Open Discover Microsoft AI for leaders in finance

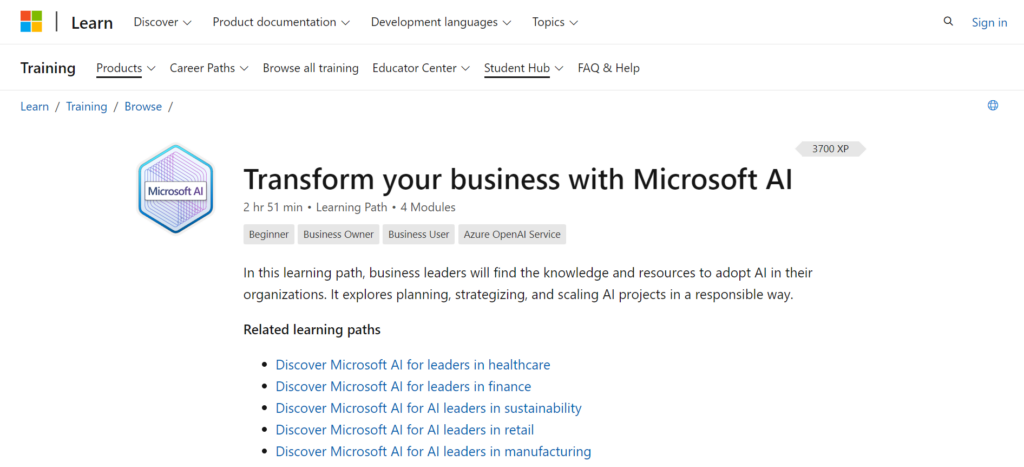[404, 386]
